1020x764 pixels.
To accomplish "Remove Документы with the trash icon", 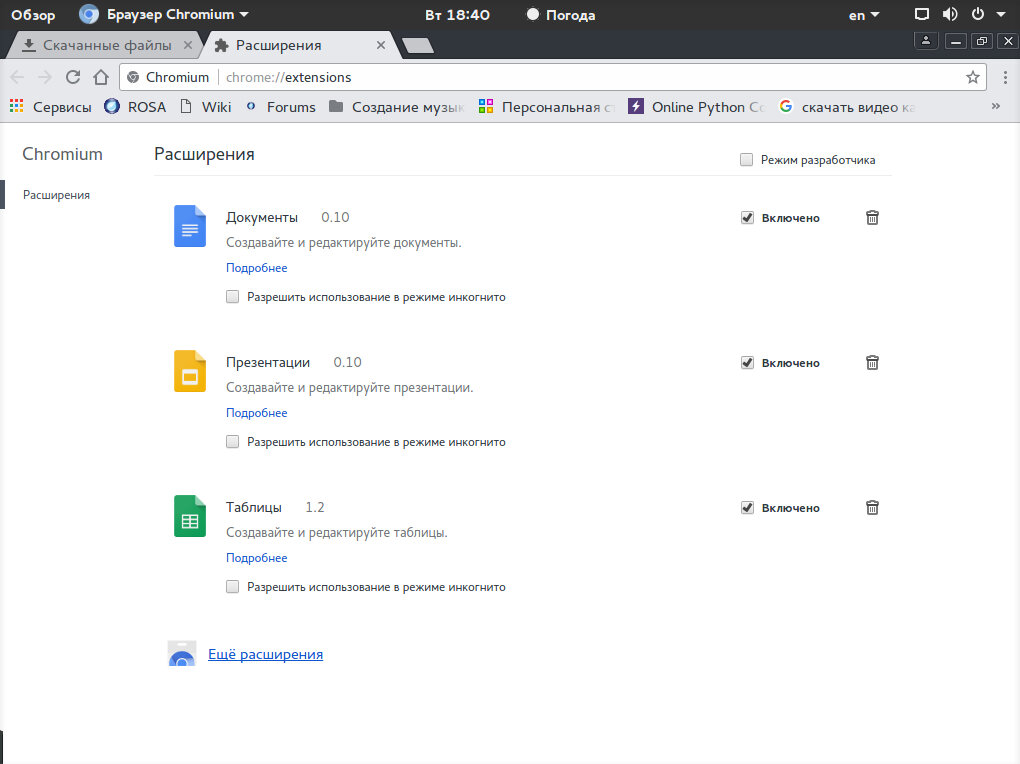I will (x=871, y=217).
